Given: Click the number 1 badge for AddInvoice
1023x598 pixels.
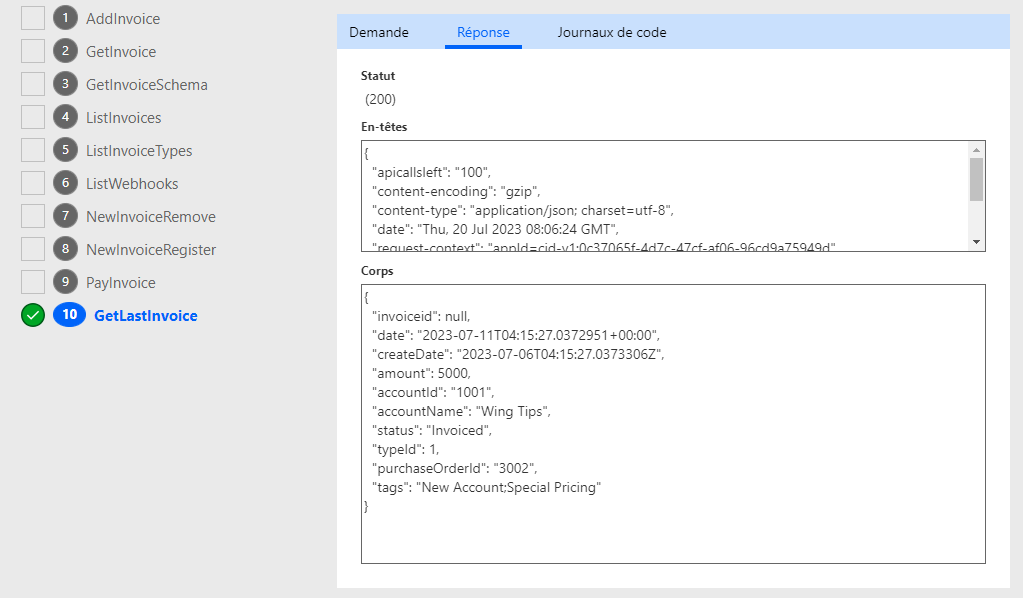Looking at the screenshot, I should click(x=66, y=18).
